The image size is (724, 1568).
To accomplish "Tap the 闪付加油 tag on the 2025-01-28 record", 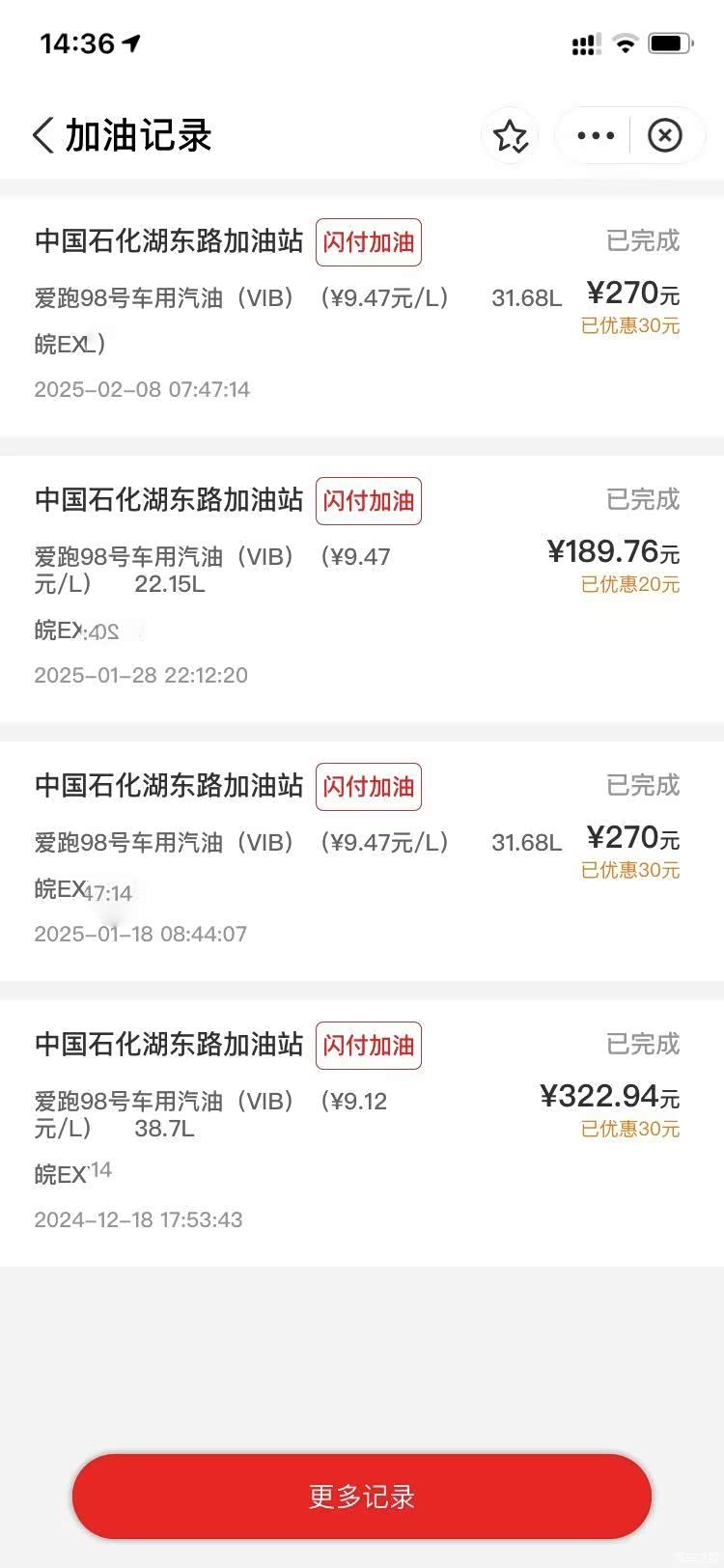I will coord(369,501).
